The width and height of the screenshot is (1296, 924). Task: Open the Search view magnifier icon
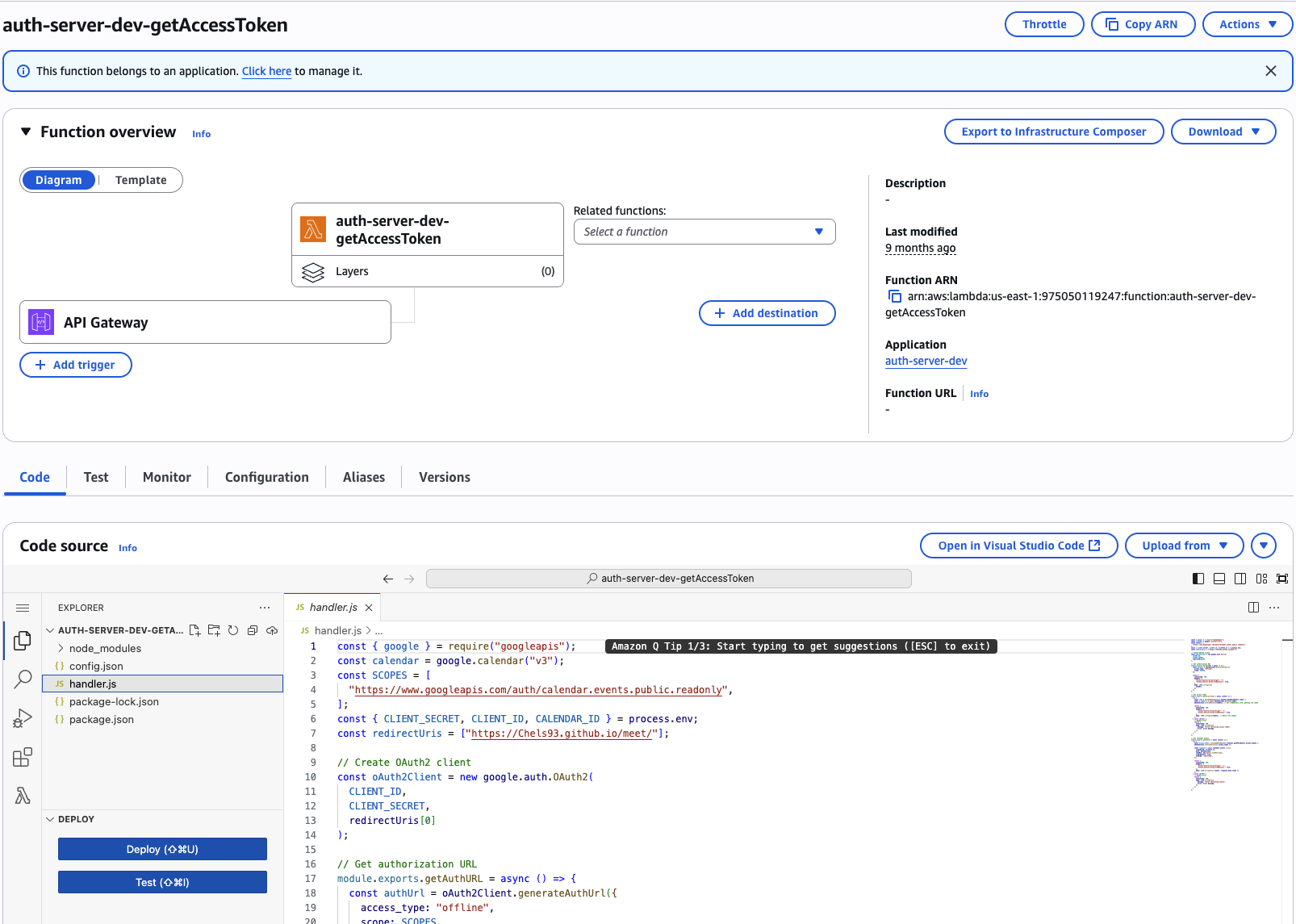(x=23, y=679)
